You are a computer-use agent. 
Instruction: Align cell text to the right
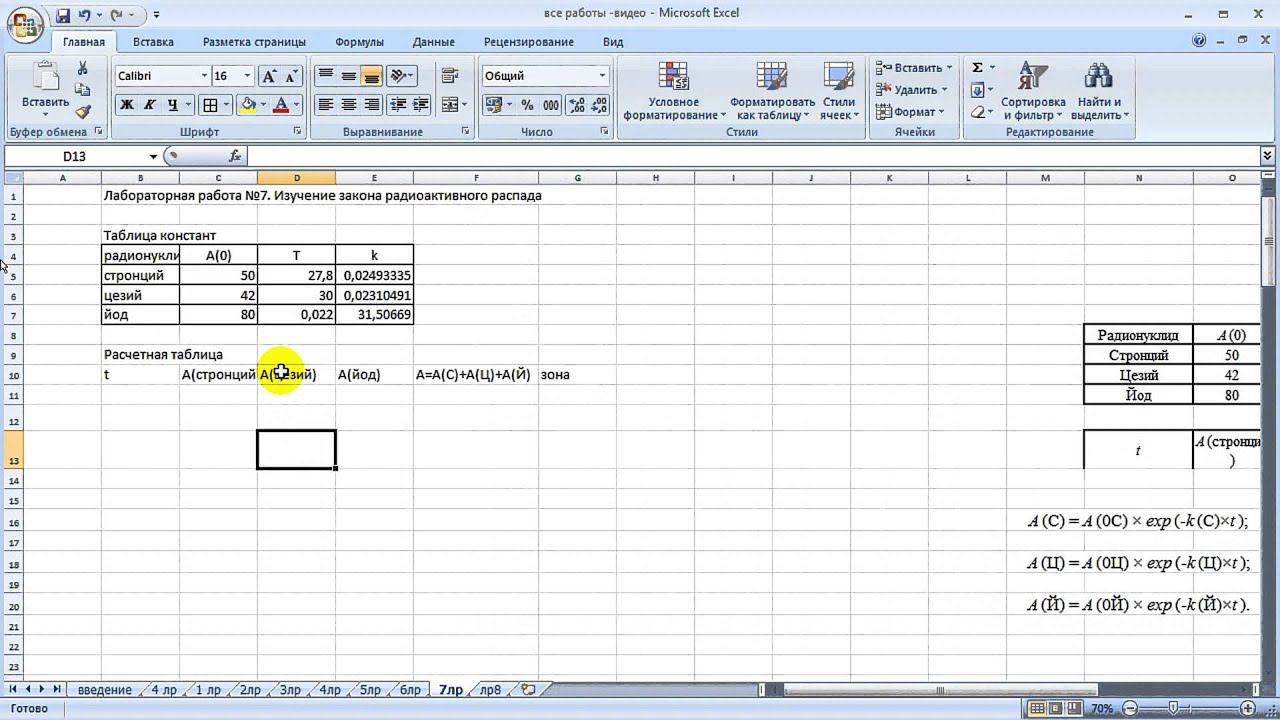coord(371,104)
